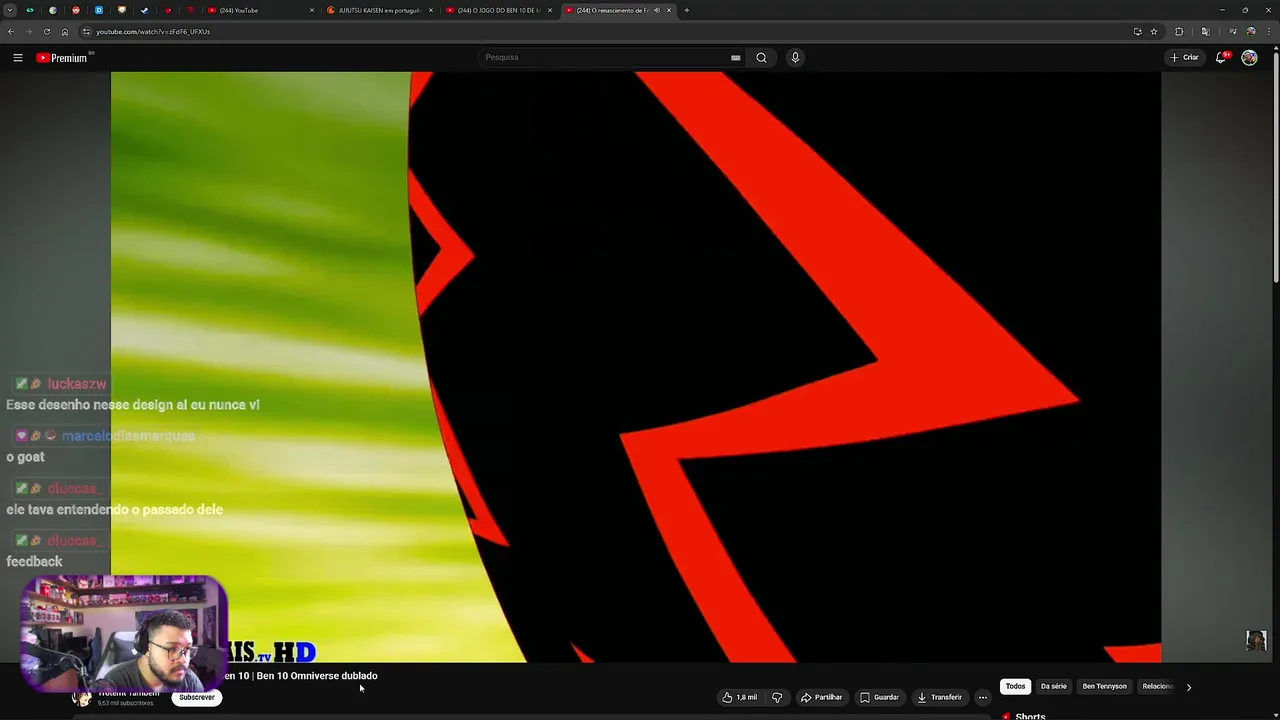Like the video (1,8 mil)
Image resolution: width=1280 pixels, height=720 pixels.
point(741,697)
